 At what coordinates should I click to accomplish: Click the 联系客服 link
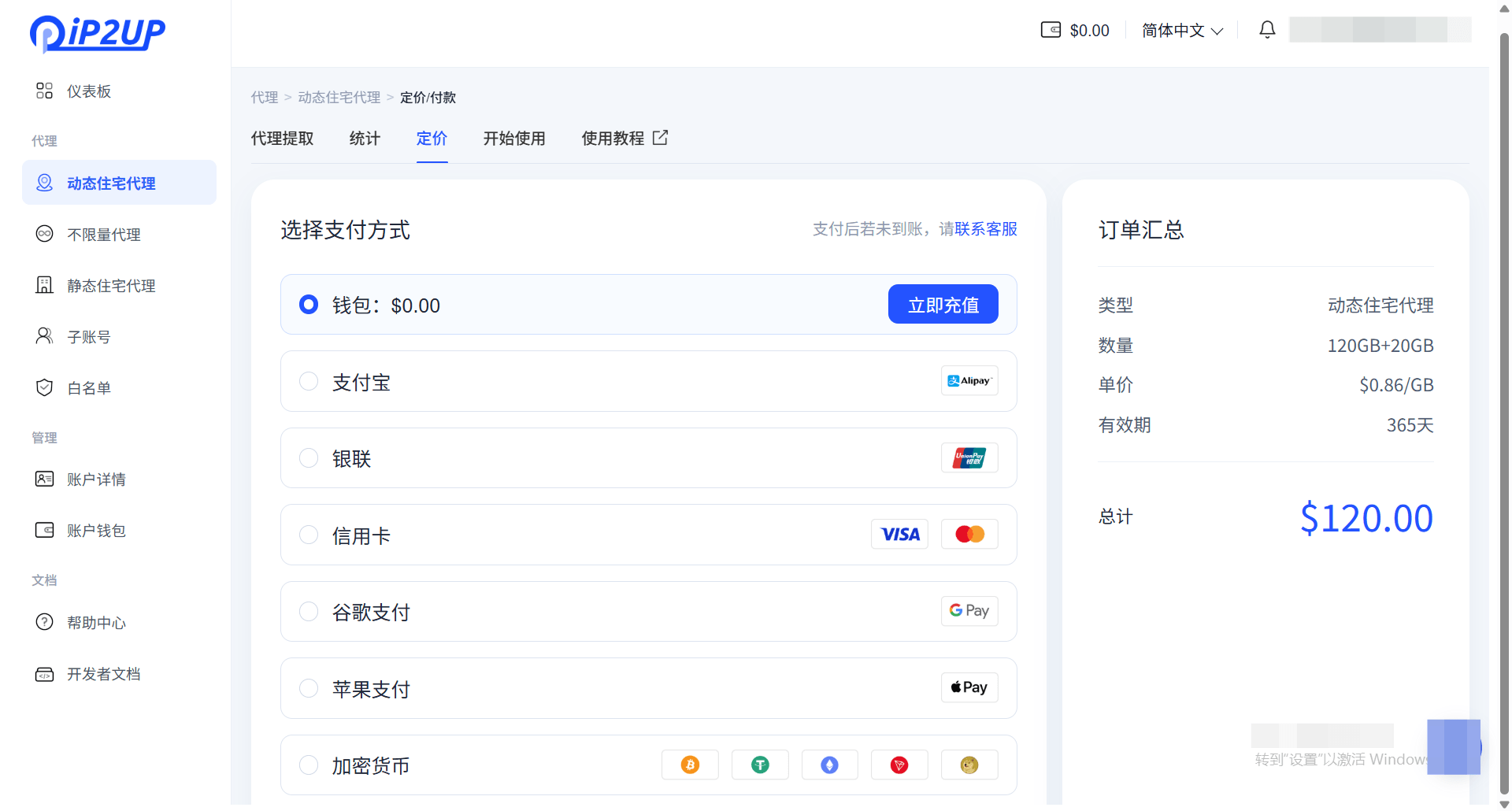click(986, 229)
